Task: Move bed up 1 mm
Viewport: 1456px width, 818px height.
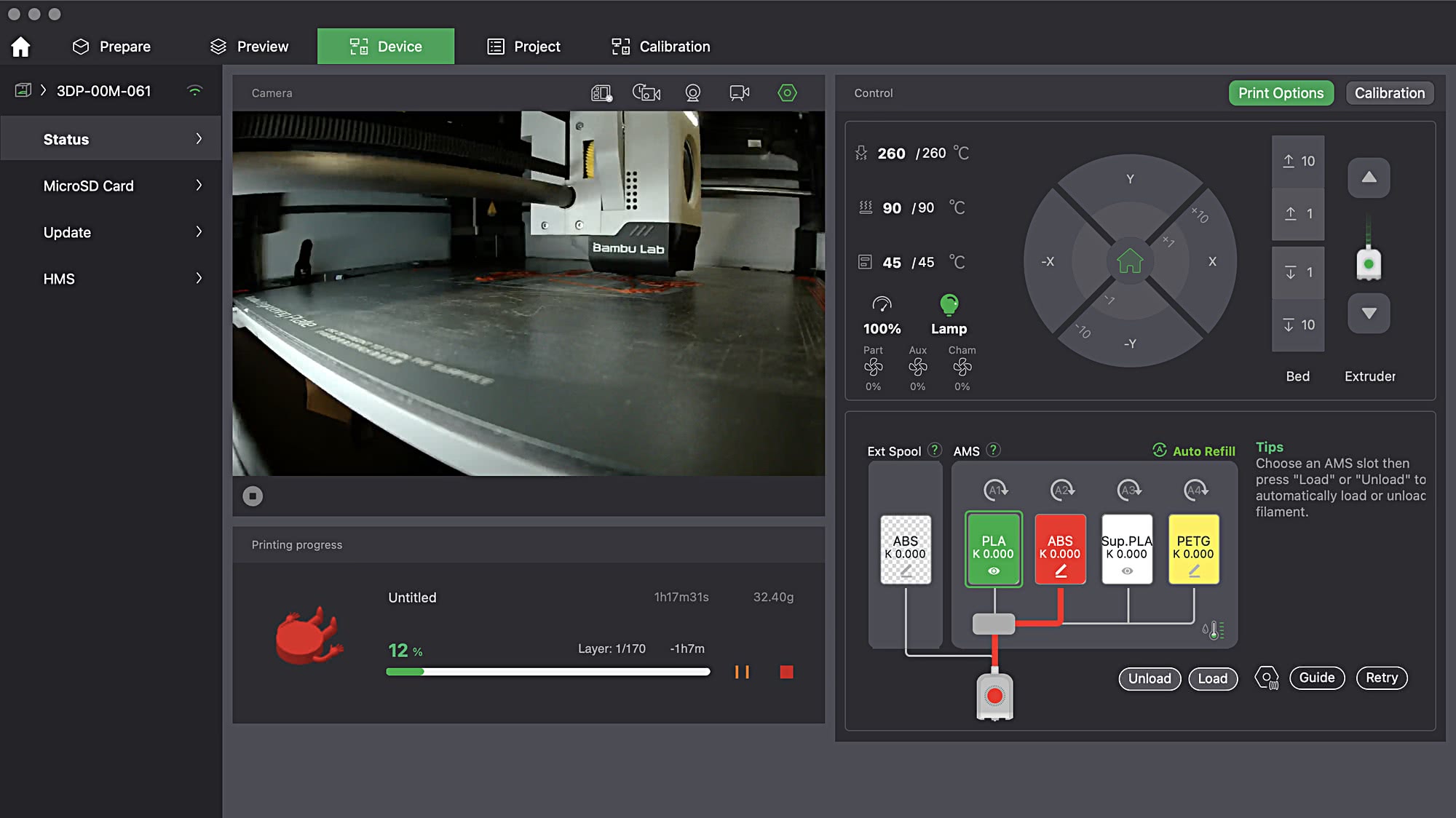Action: pos(1298,214)
